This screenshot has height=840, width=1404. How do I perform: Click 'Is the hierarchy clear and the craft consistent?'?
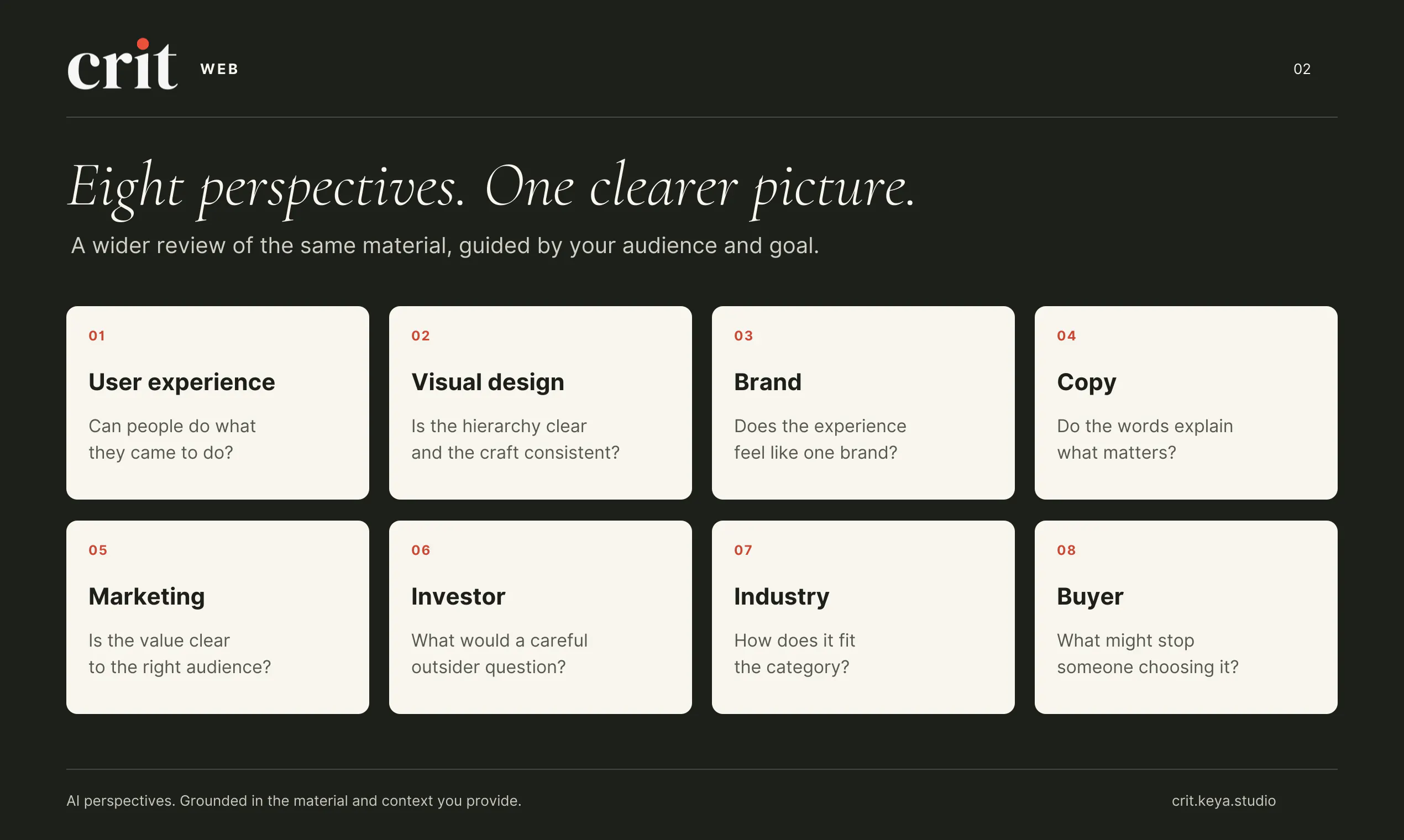point(515,439)
